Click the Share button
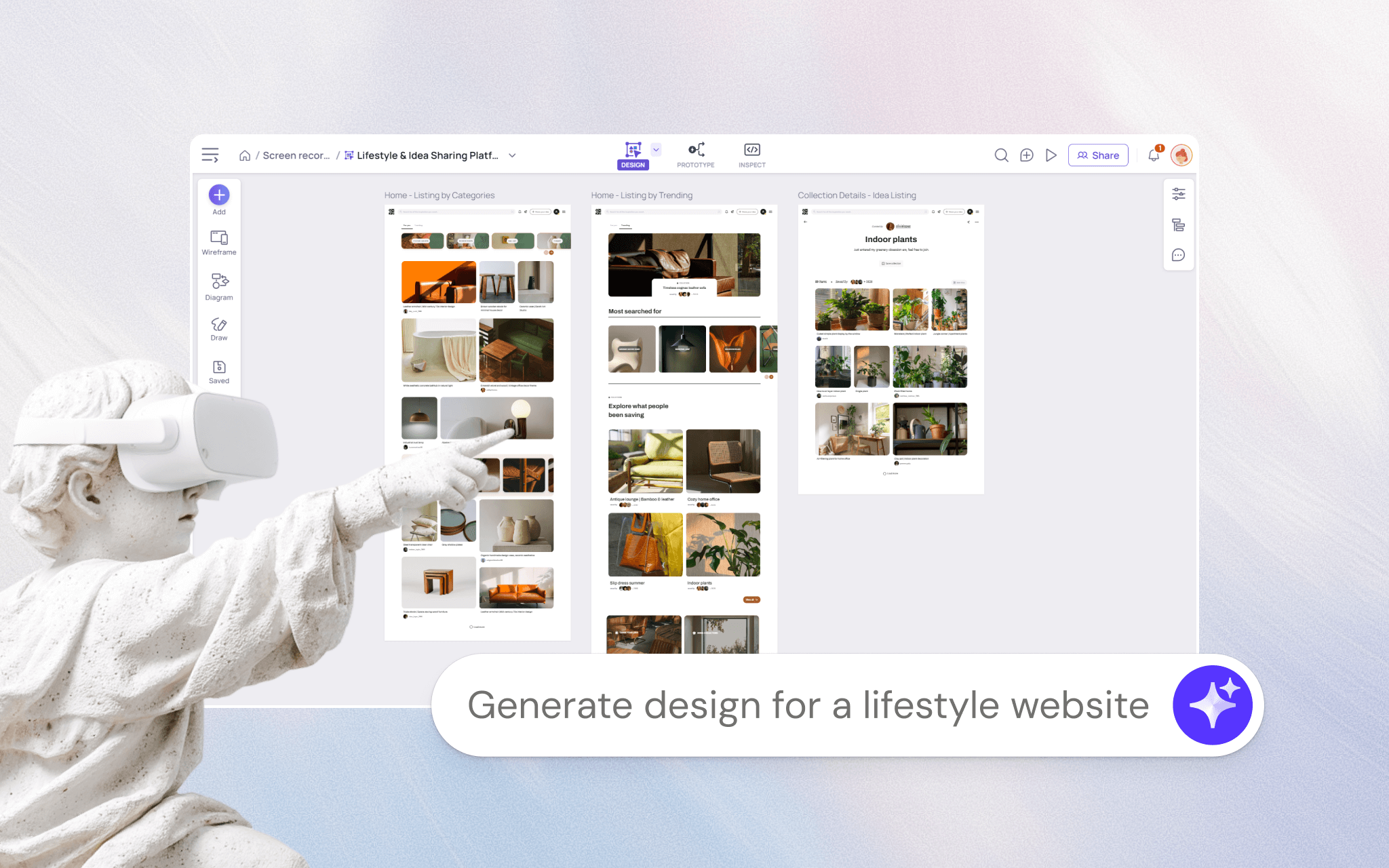This screenshot has height=868, width=1389. [1098, 155]
